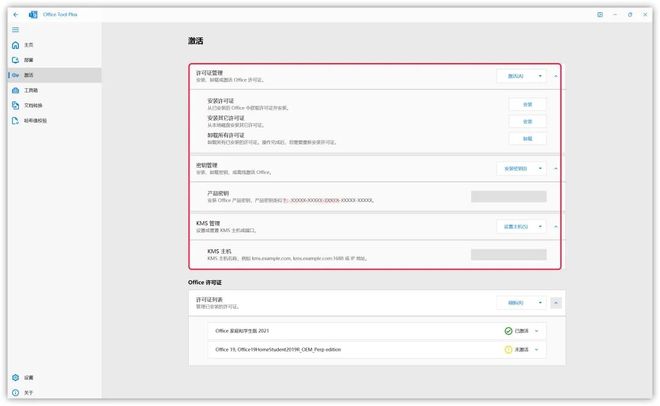Click the back arrow in title bar
660x406 pixels.
pyautogui.click(x=16, y=15)
